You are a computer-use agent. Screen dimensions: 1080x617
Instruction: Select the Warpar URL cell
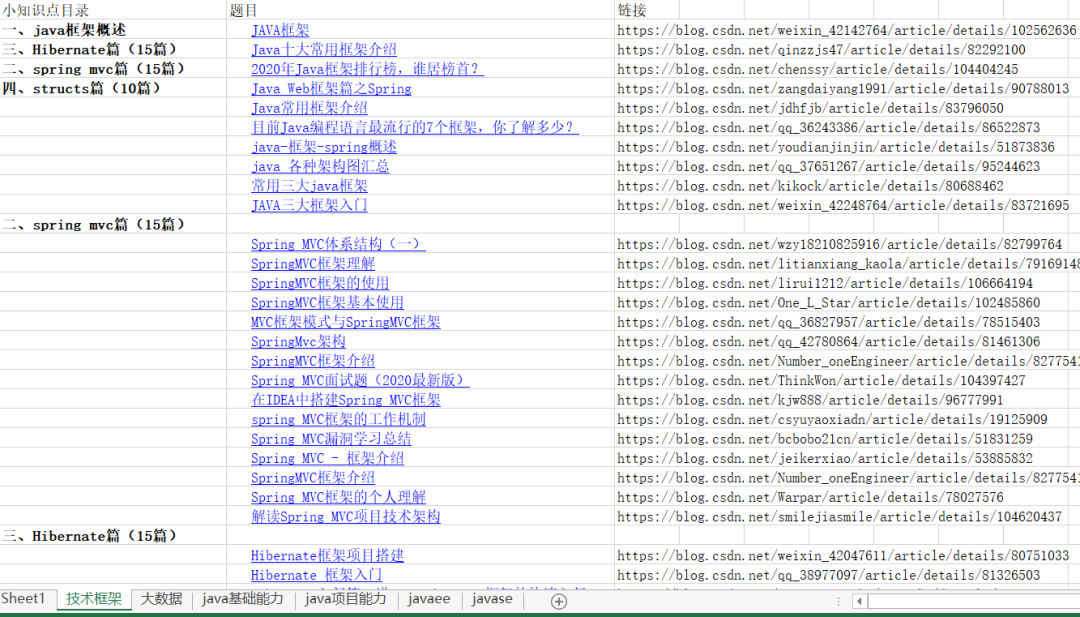pyautogui.click(x=810, y=497)
